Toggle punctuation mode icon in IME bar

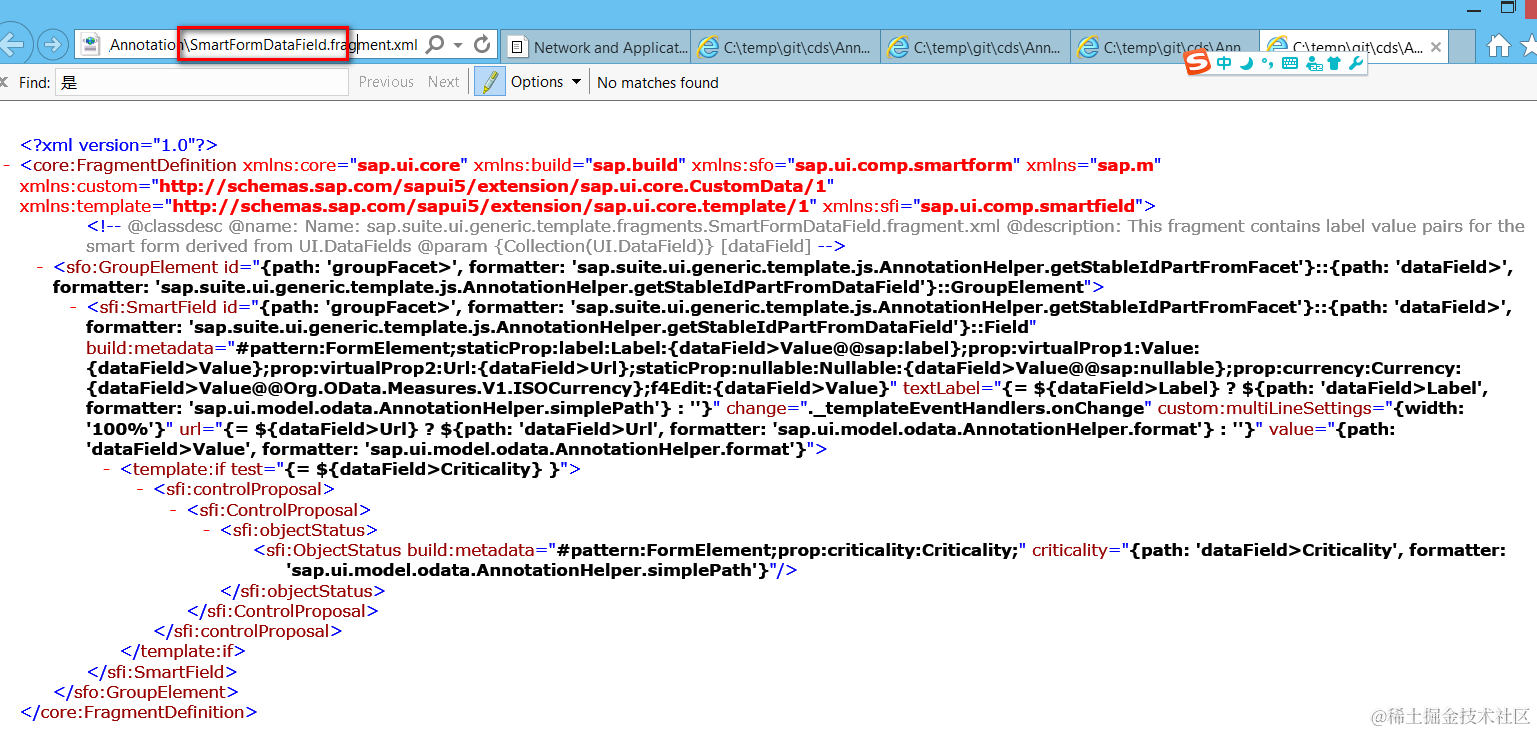1267,64
